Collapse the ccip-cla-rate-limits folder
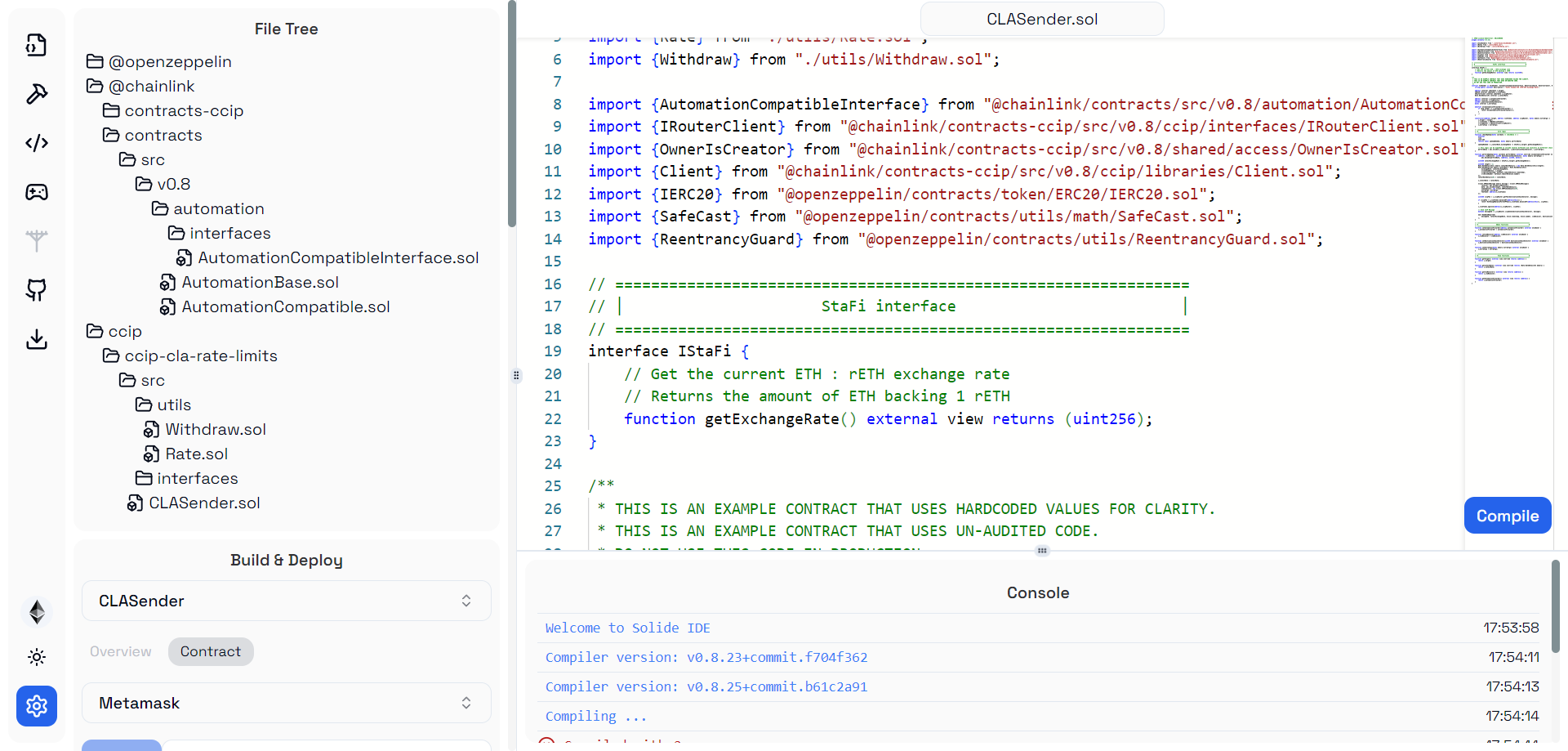The height and width of the screenshot is (751, 1568). coord(189,355)
